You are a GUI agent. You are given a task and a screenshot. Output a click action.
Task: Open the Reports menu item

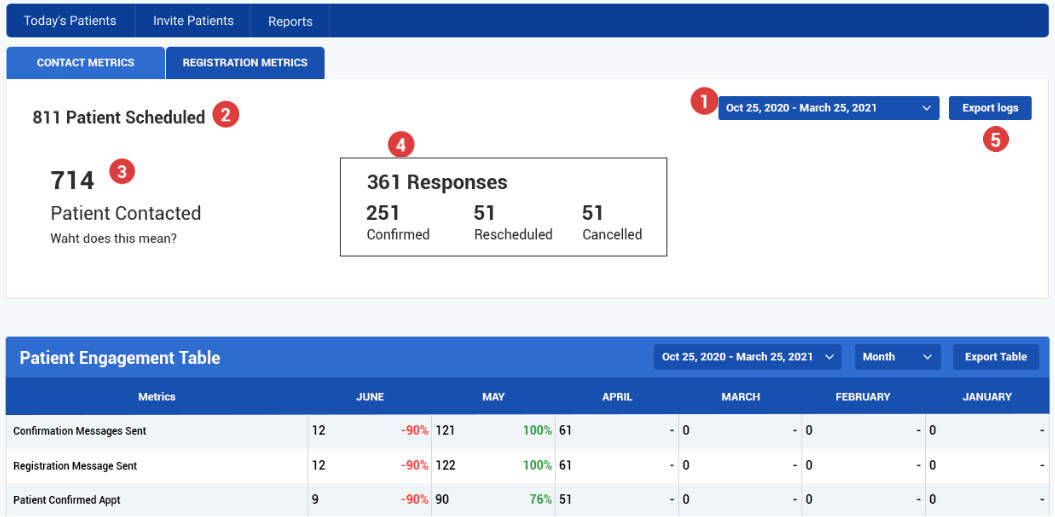290,21
